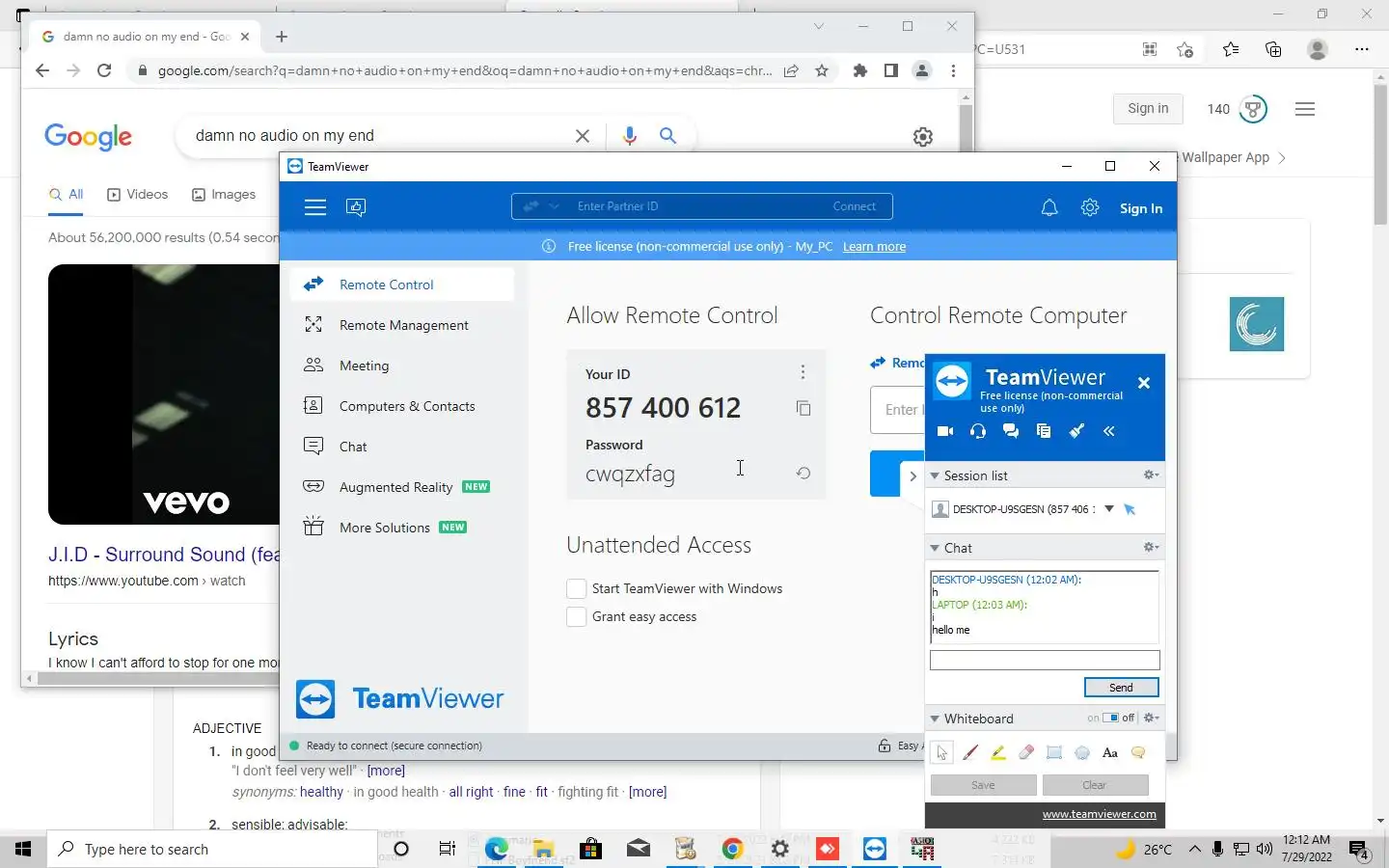This screenshot has width=1389, height=868.
Task: Click the Learn more license link
Action: point(874,247)
